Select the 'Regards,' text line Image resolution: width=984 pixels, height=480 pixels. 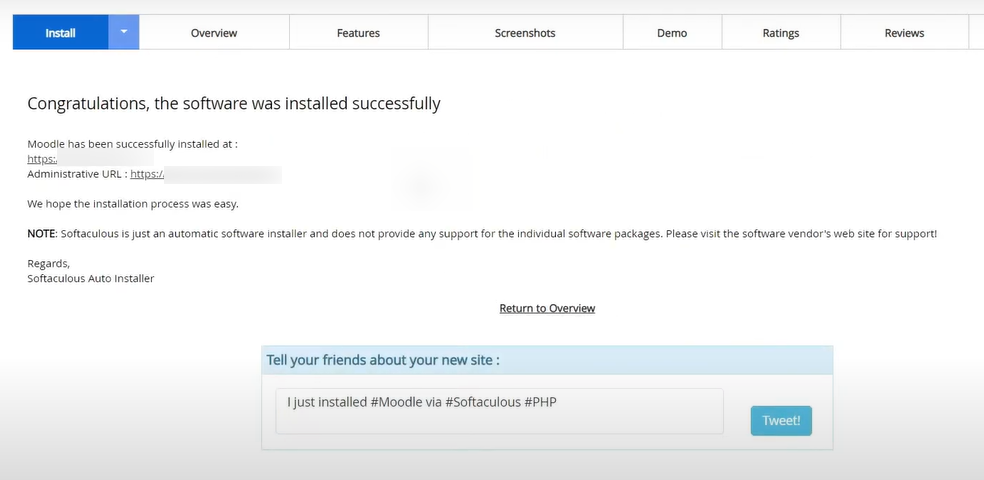pyautogui.click(x=49, y=264)
